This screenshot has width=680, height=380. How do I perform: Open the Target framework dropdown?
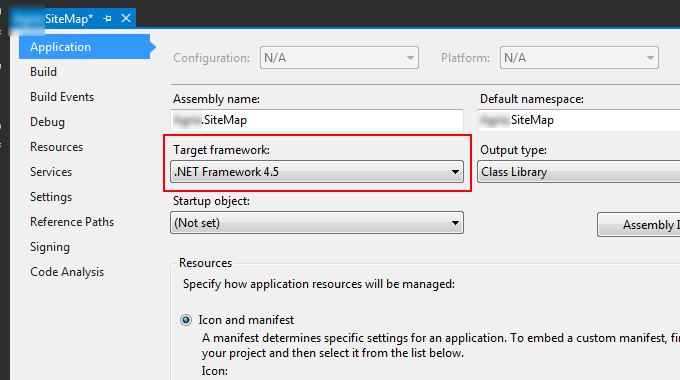[x=317, y=172]
